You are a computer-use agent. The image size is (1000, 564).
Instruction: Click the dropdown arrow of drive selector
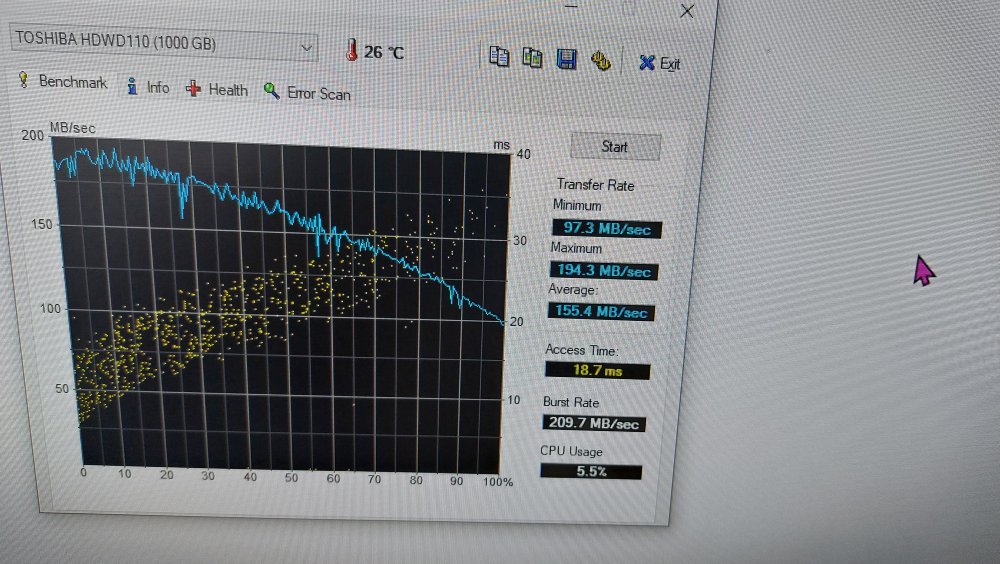[307, 47]
